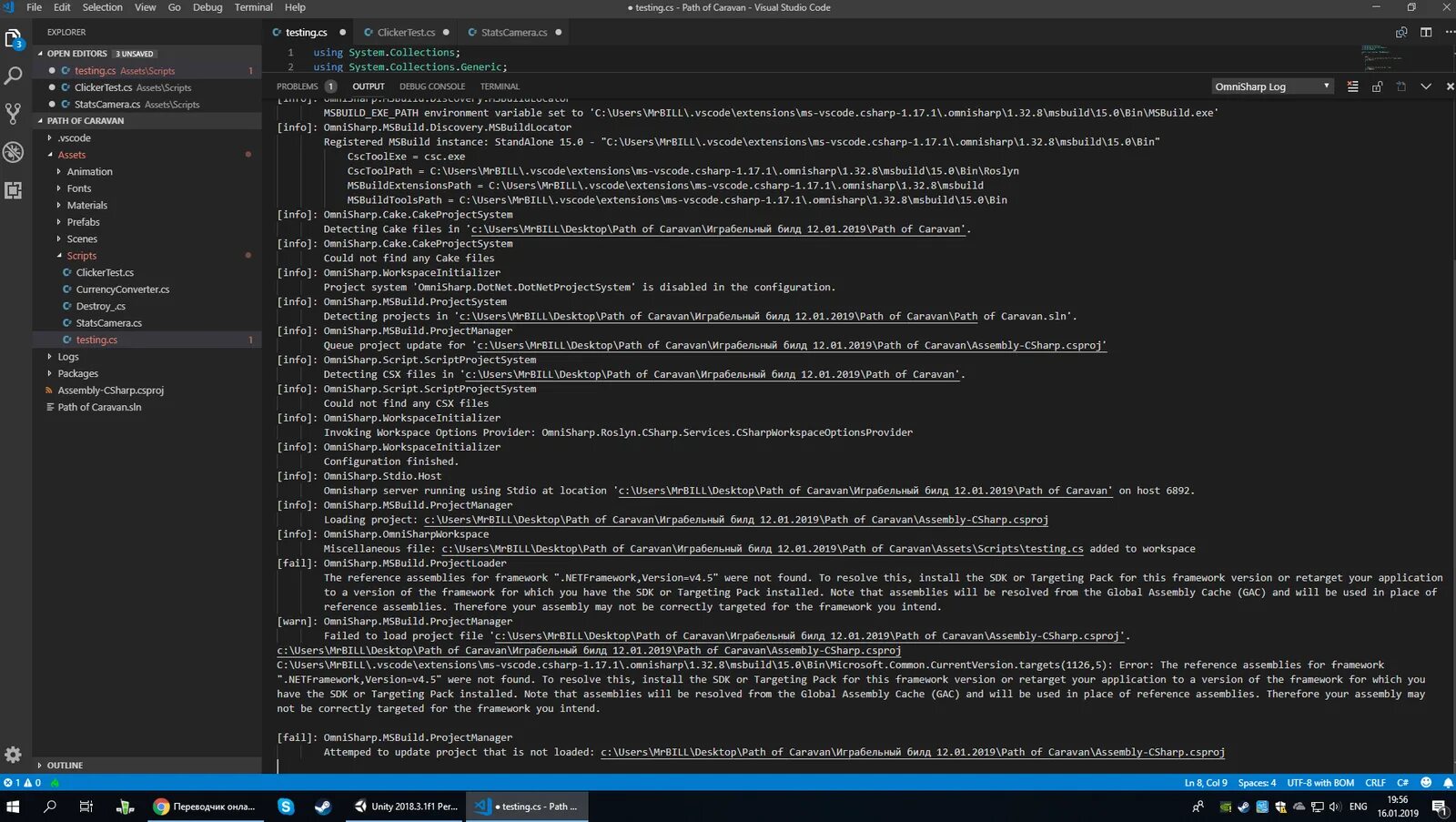This screenshot has height=822, width=1456.
Task: Click the ENG input language indicator
Action: coord(1358,807)
